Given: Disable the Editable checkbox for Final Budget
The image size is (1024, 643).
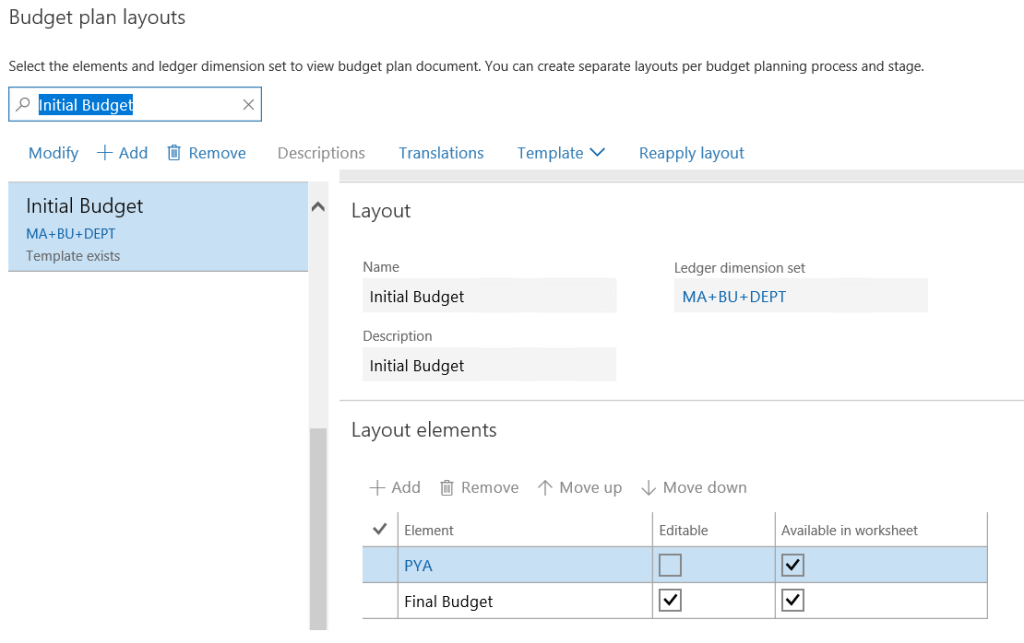Looking at the screenshot, I should click(x=670, y=600).
